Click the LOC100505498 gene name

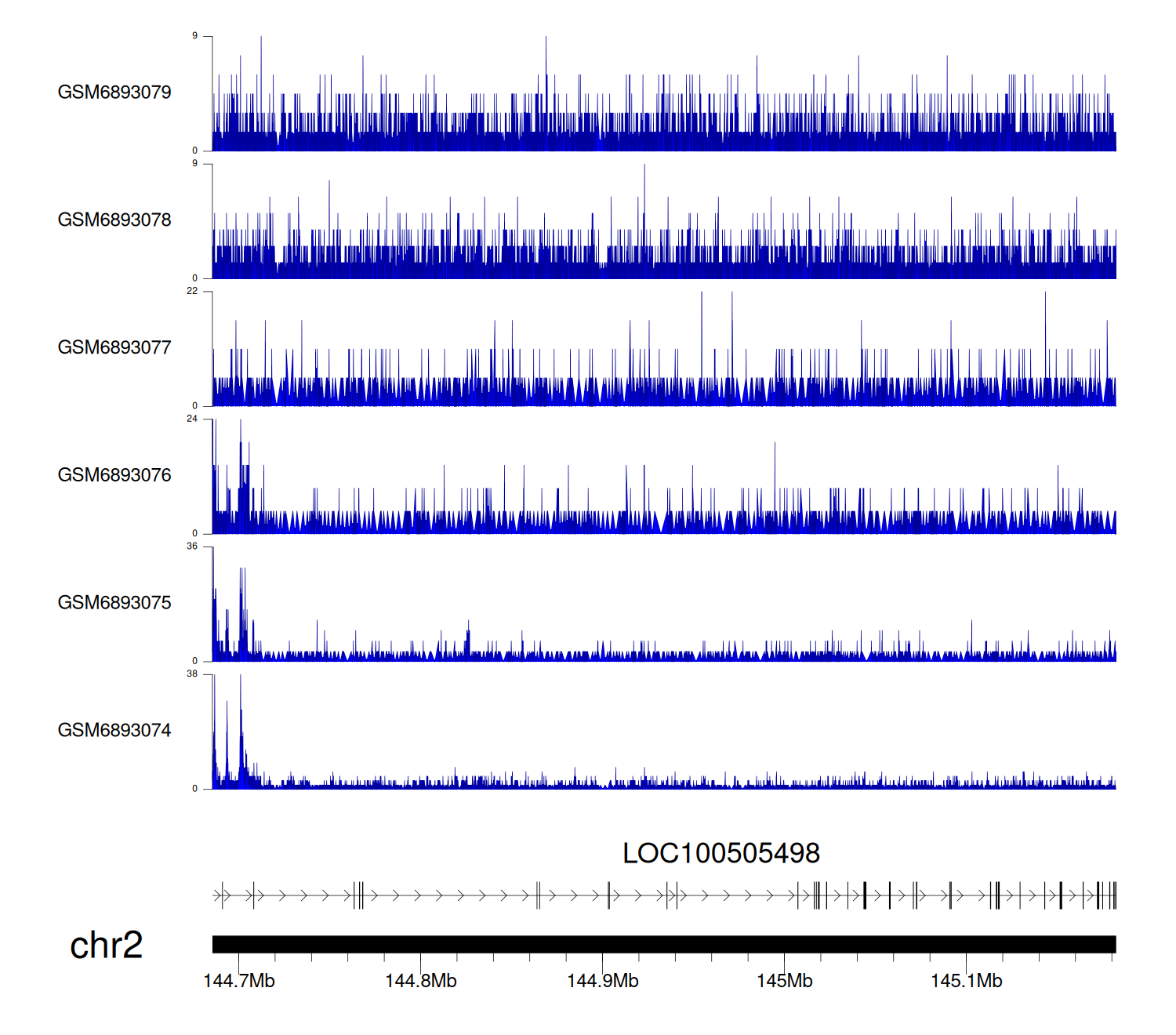point(720,853)
